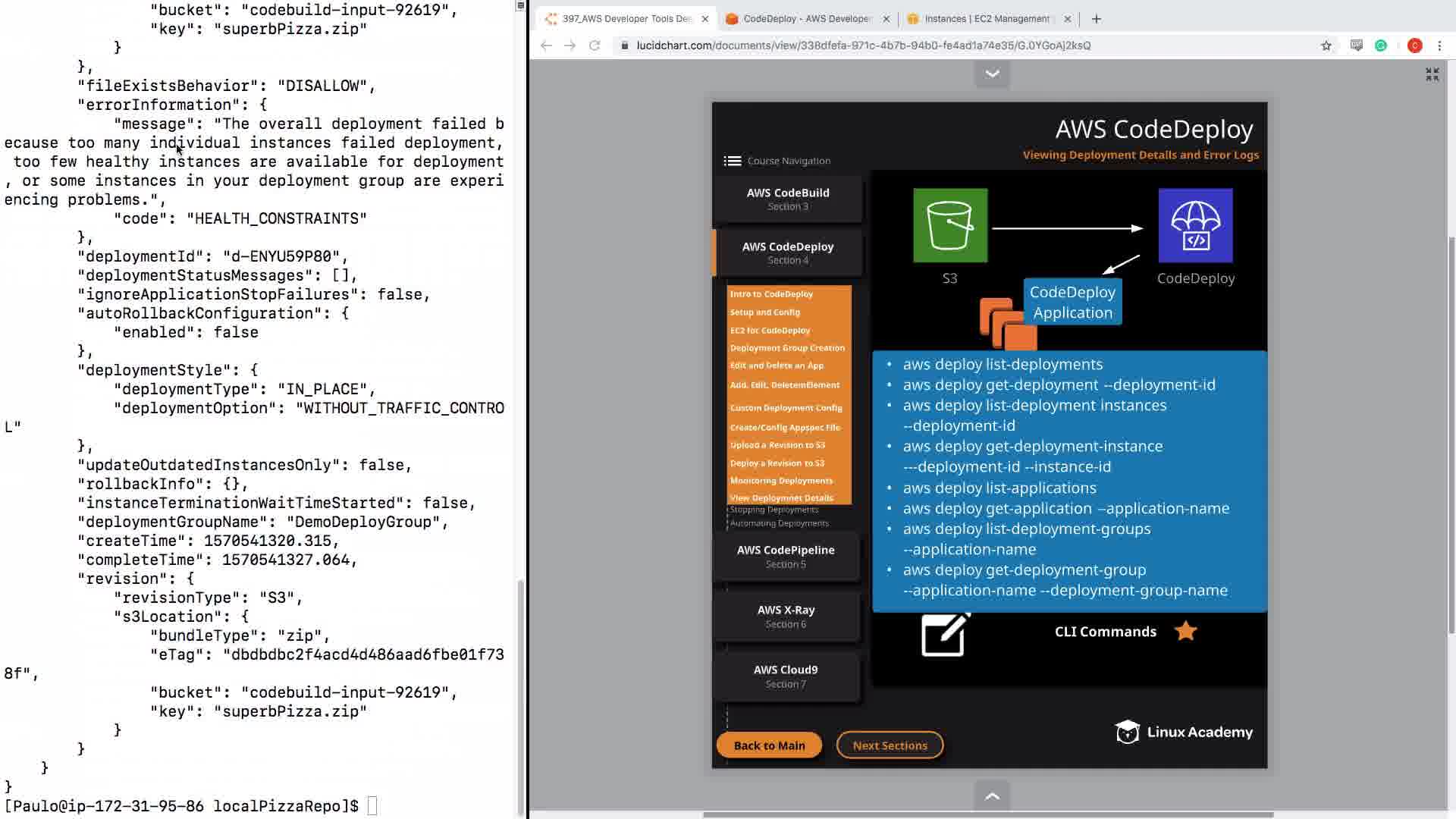The height and width of the screenshot is (819, 1456).
Task: Open the Stopping Deployments lesson link
Action: coord(773,510)
